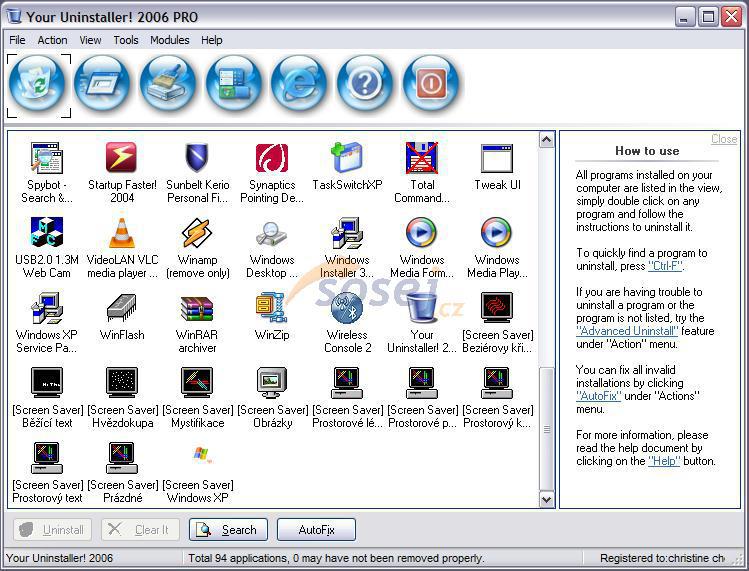The width and height of the screenshot is (749, 571).
Task: Click the question mark Help toolbar icon
Action: coord(365,85)
